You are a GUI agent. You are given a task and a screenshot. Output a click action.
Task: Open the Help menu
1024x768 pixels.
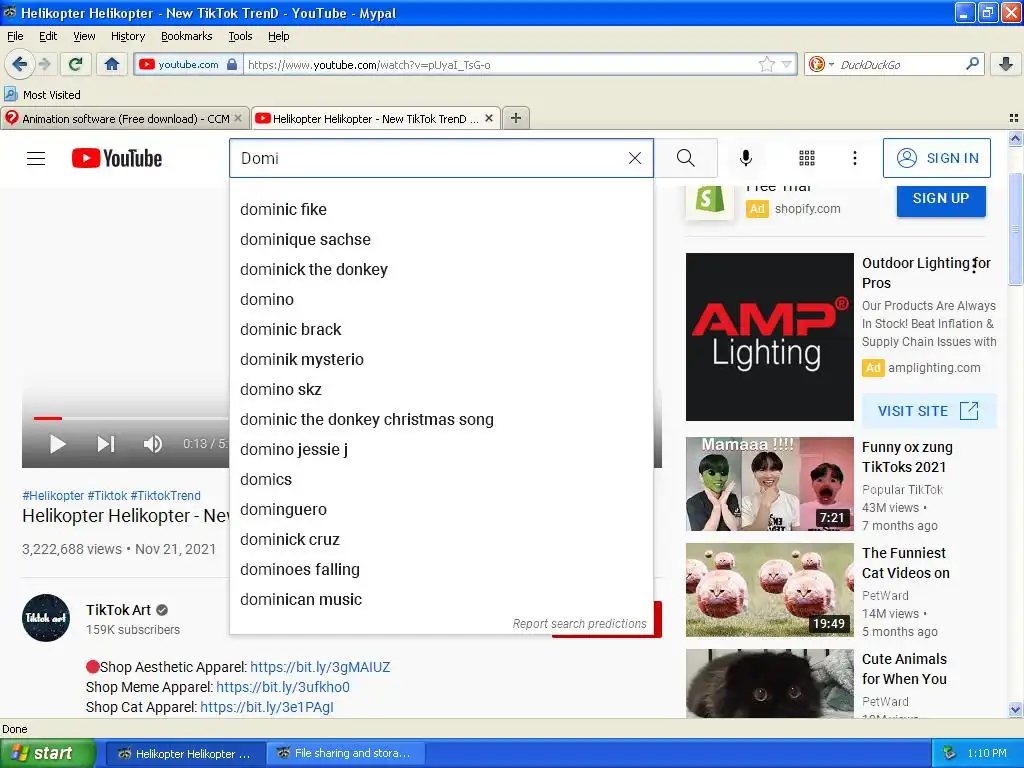[279, 36]
